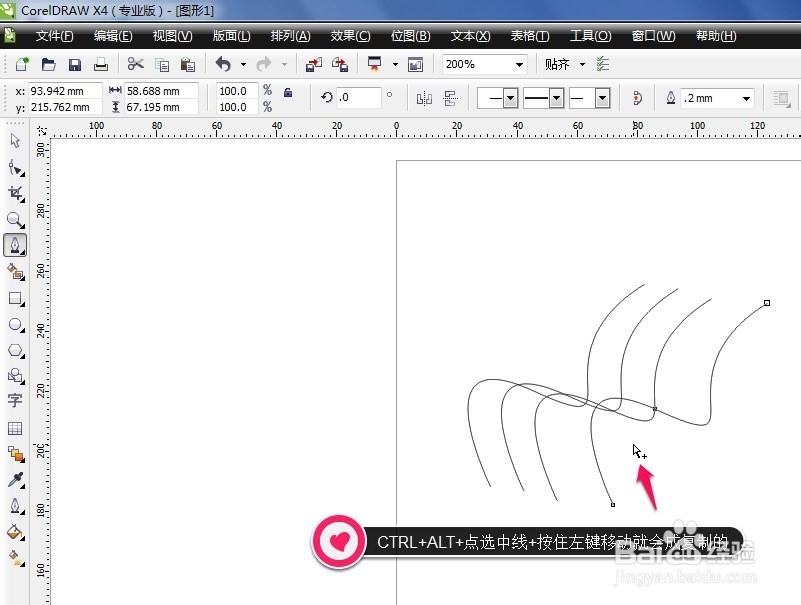Select the Rectangle tool
The height and width of the screenshot is (605, 801).
[x=15, y=298]
